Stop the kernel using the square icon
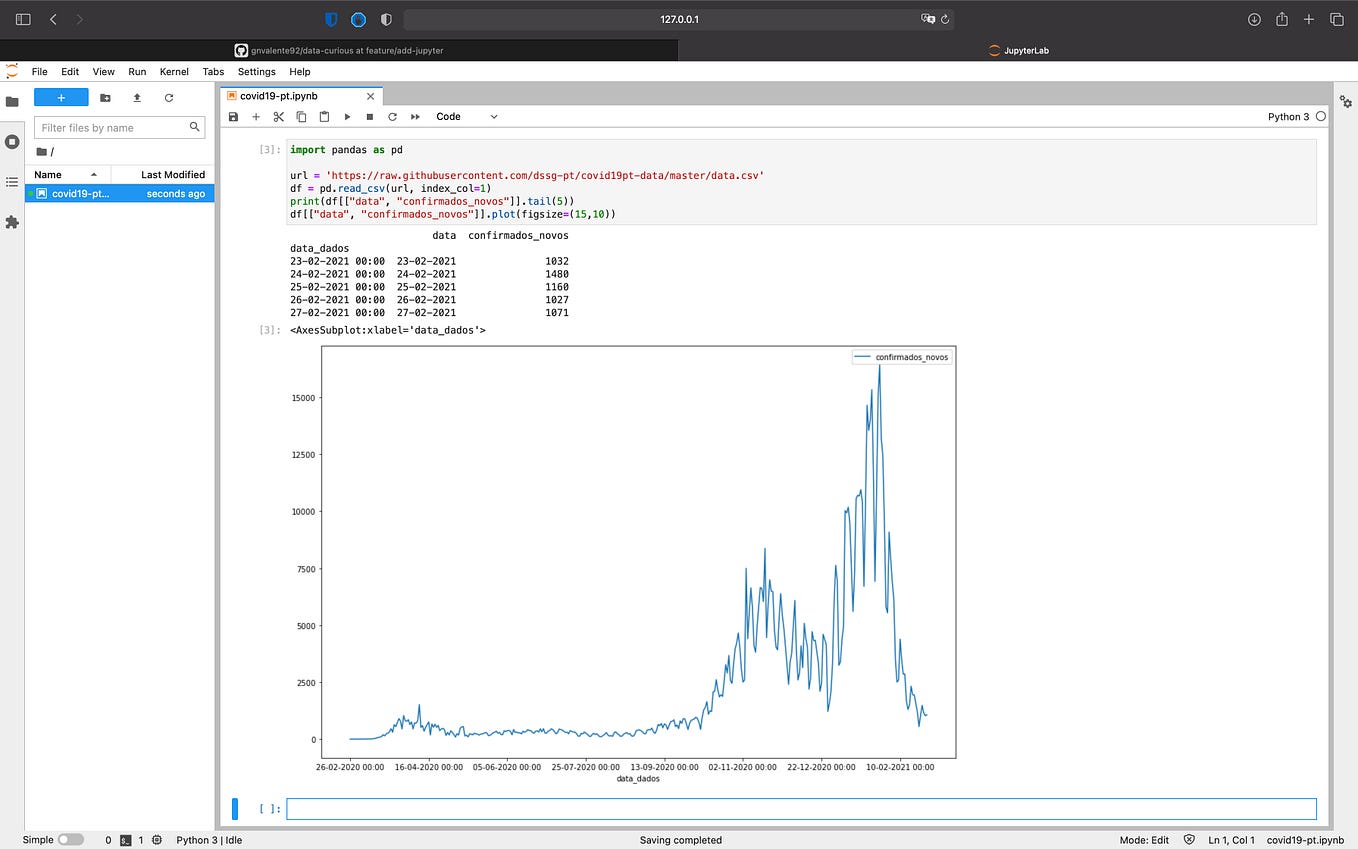The width and height of the screenshot is (1358, 849). click(369, 116)
